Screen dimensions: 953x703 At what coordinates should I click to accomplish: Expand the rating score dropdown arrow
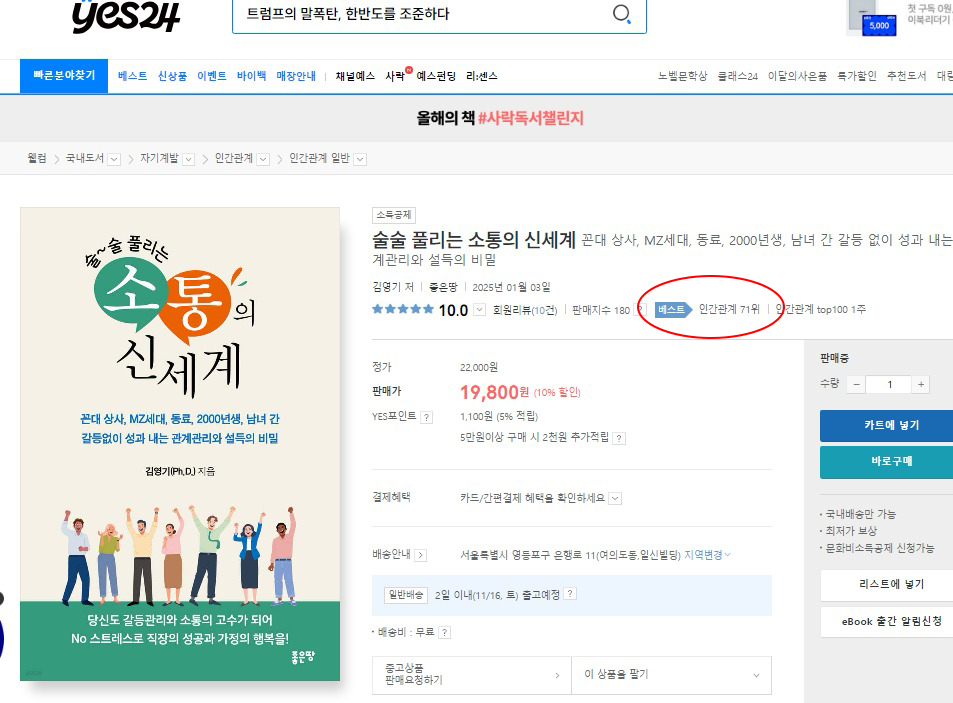pyautogui.click(x=480, y=310)
